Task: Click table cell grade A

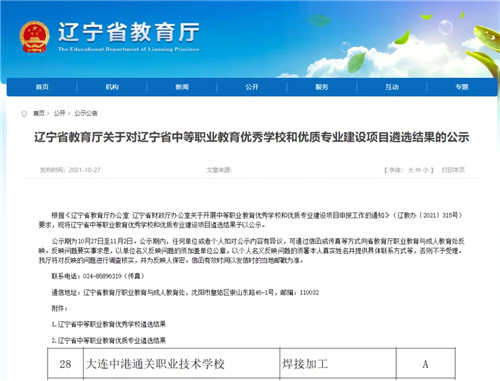Action: tap(426, 364)
